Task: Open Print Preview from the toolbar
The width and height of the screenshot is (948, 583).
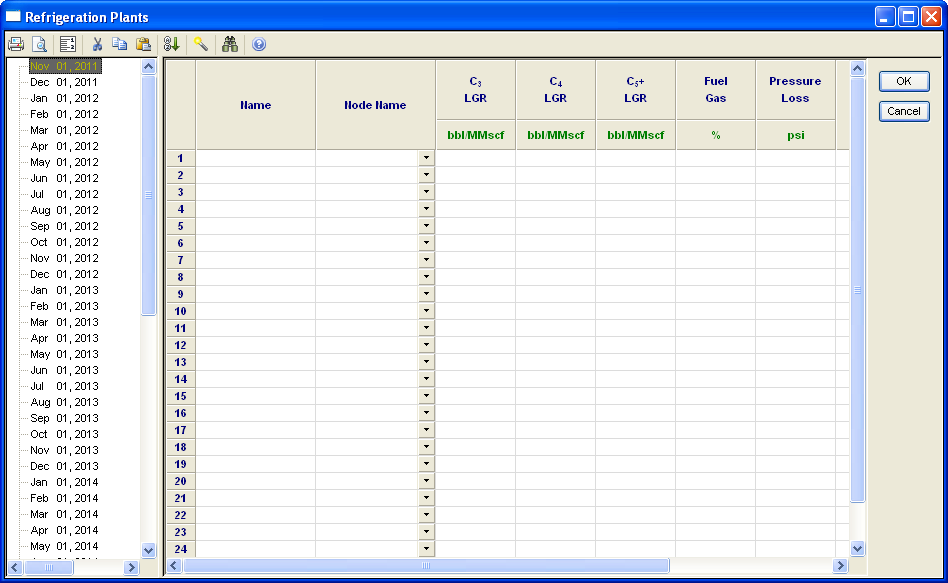Action: coord(39,44)
